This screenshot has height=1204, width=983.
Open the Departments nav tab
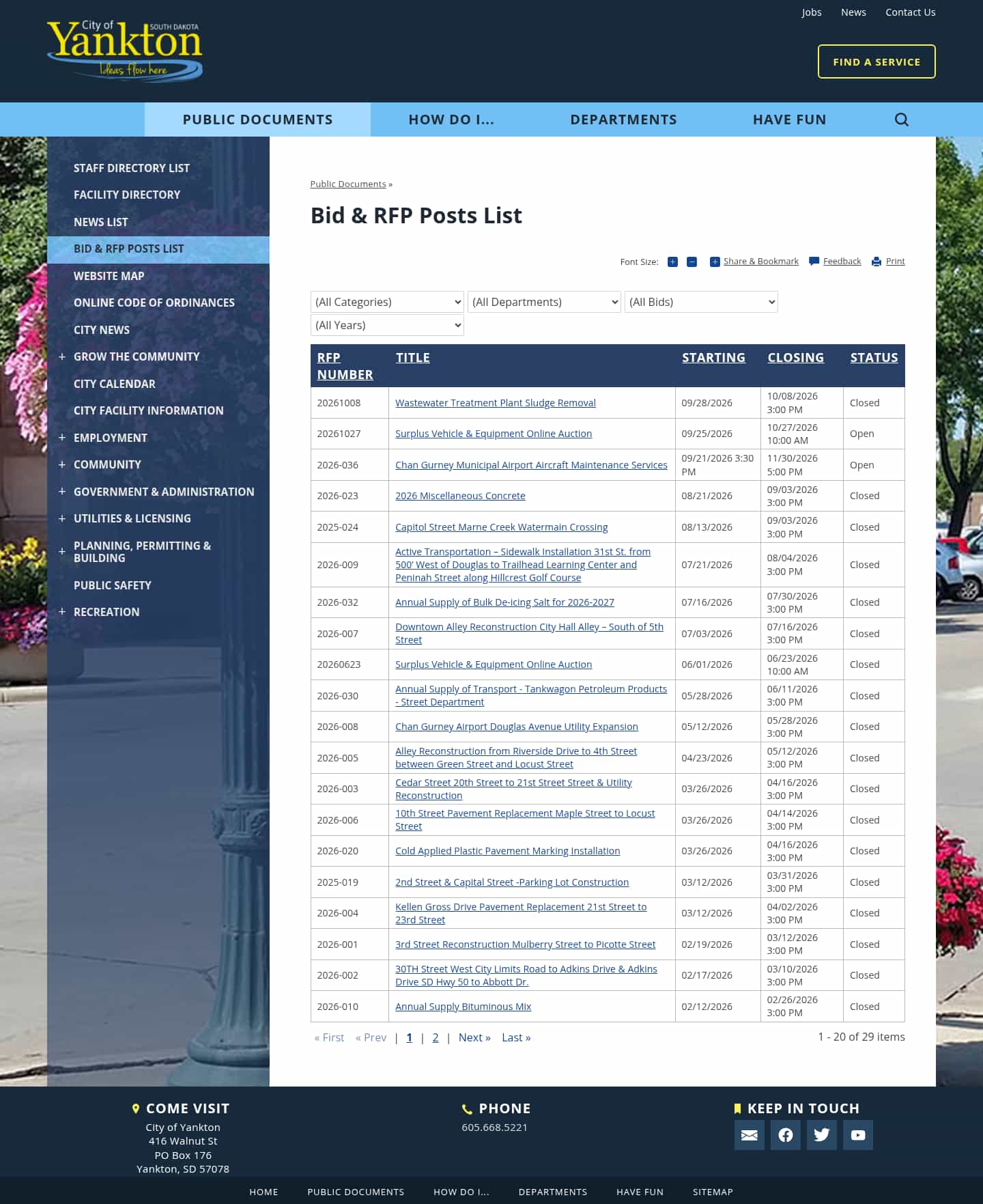click(623, 120)
